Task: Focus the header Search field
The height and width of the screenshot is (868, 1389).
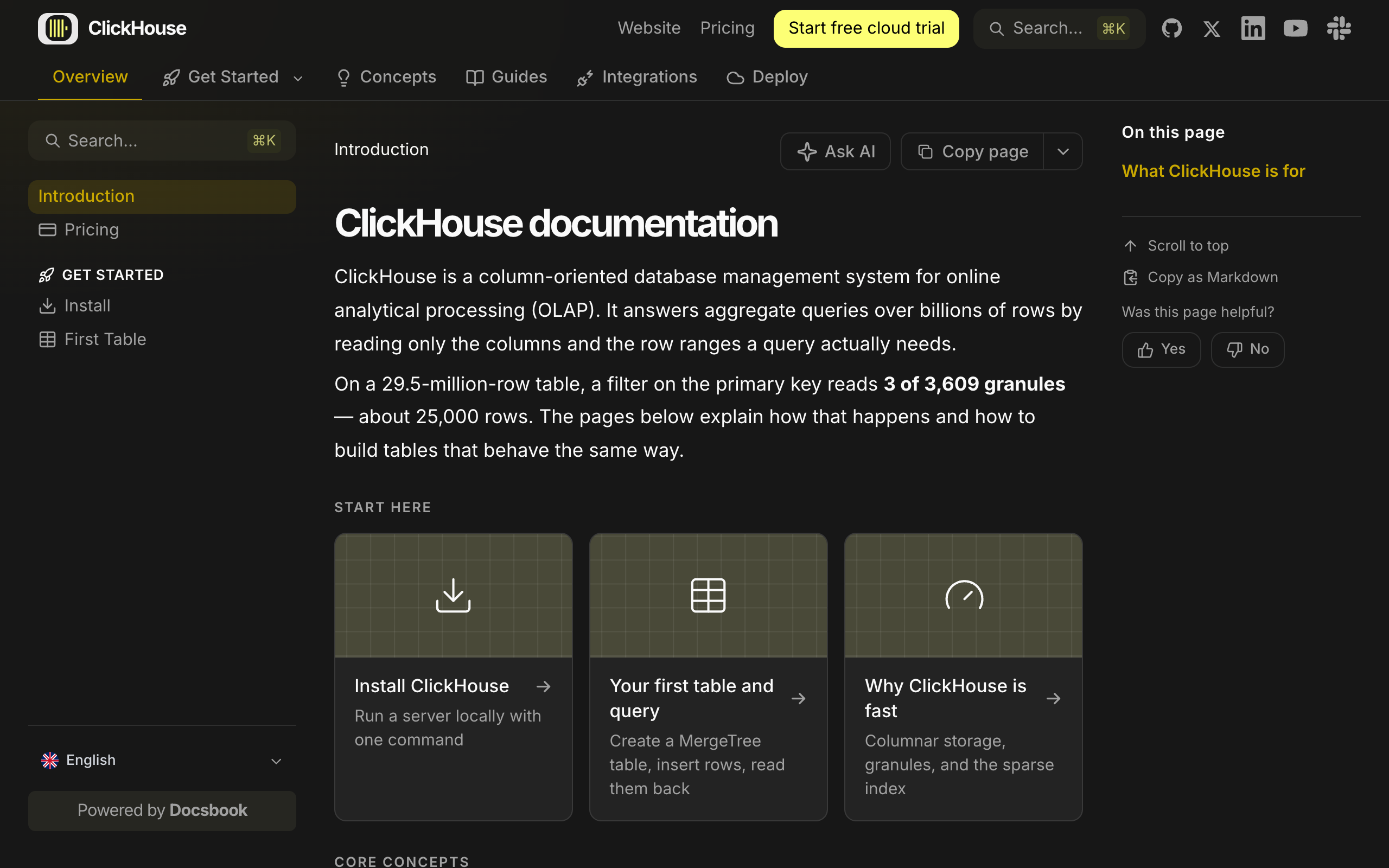Action: coord(1059,28)
